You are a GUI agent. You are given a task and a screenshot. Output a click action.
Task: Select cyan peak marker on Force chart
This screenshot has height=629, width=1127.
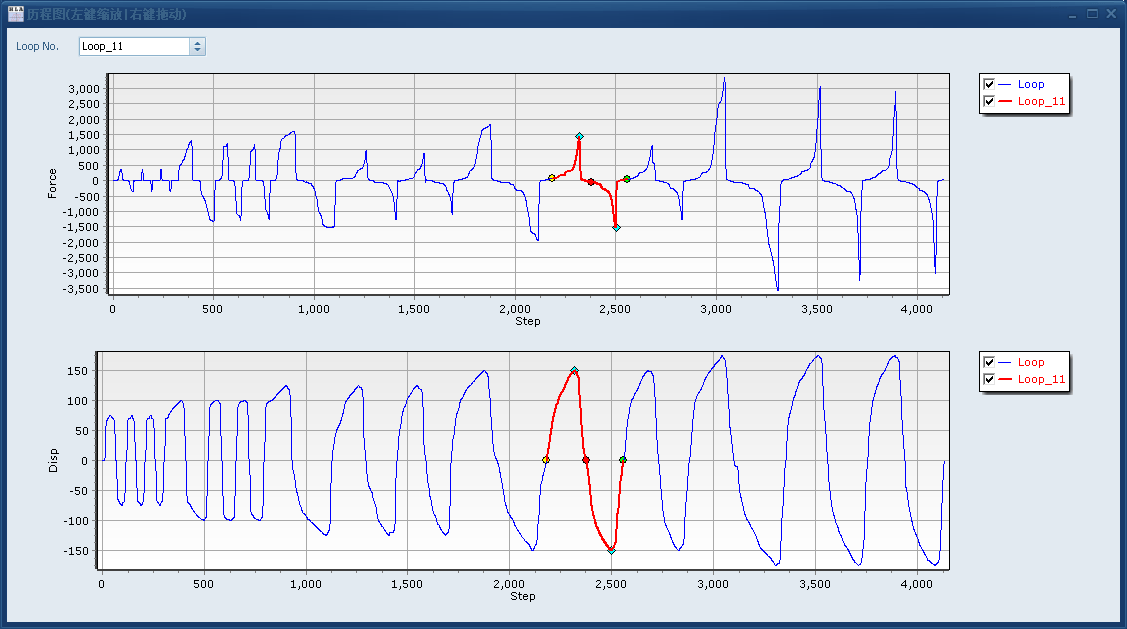click(579, 136)
